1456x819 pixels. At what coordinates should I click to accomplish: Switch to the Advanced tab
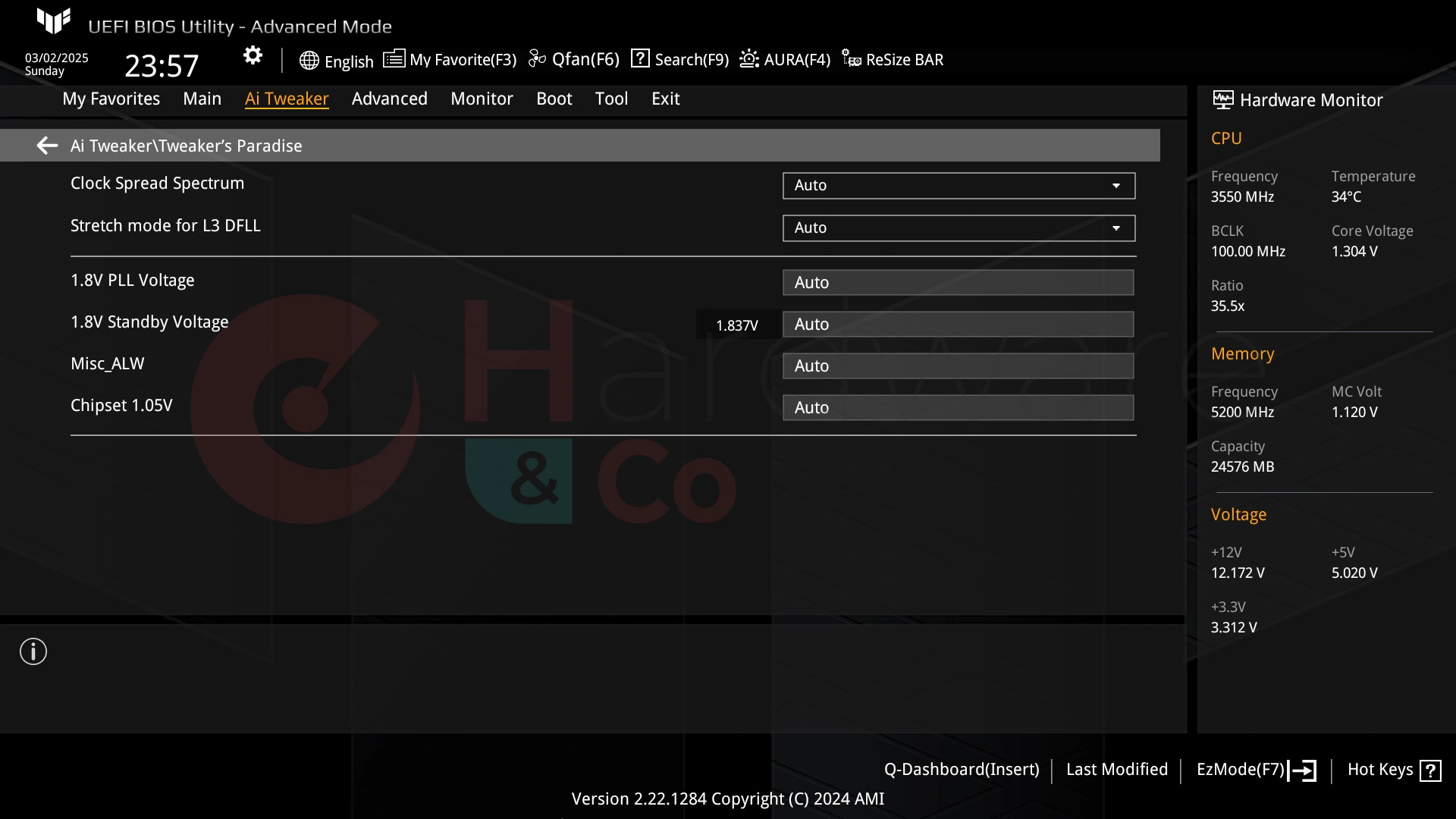(x=389, y=99)
